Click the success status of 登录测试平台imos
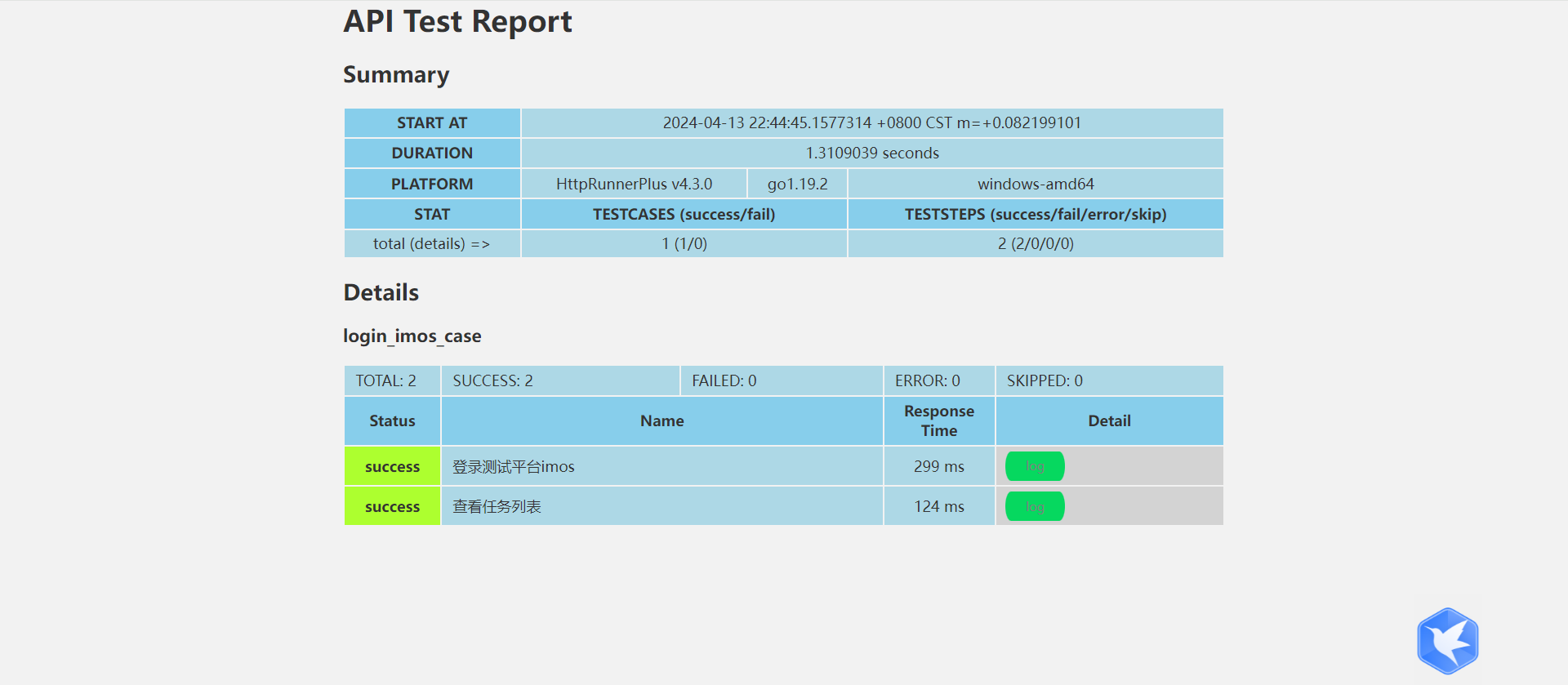The image size is (1568, 685). click(x=392, y=466)
